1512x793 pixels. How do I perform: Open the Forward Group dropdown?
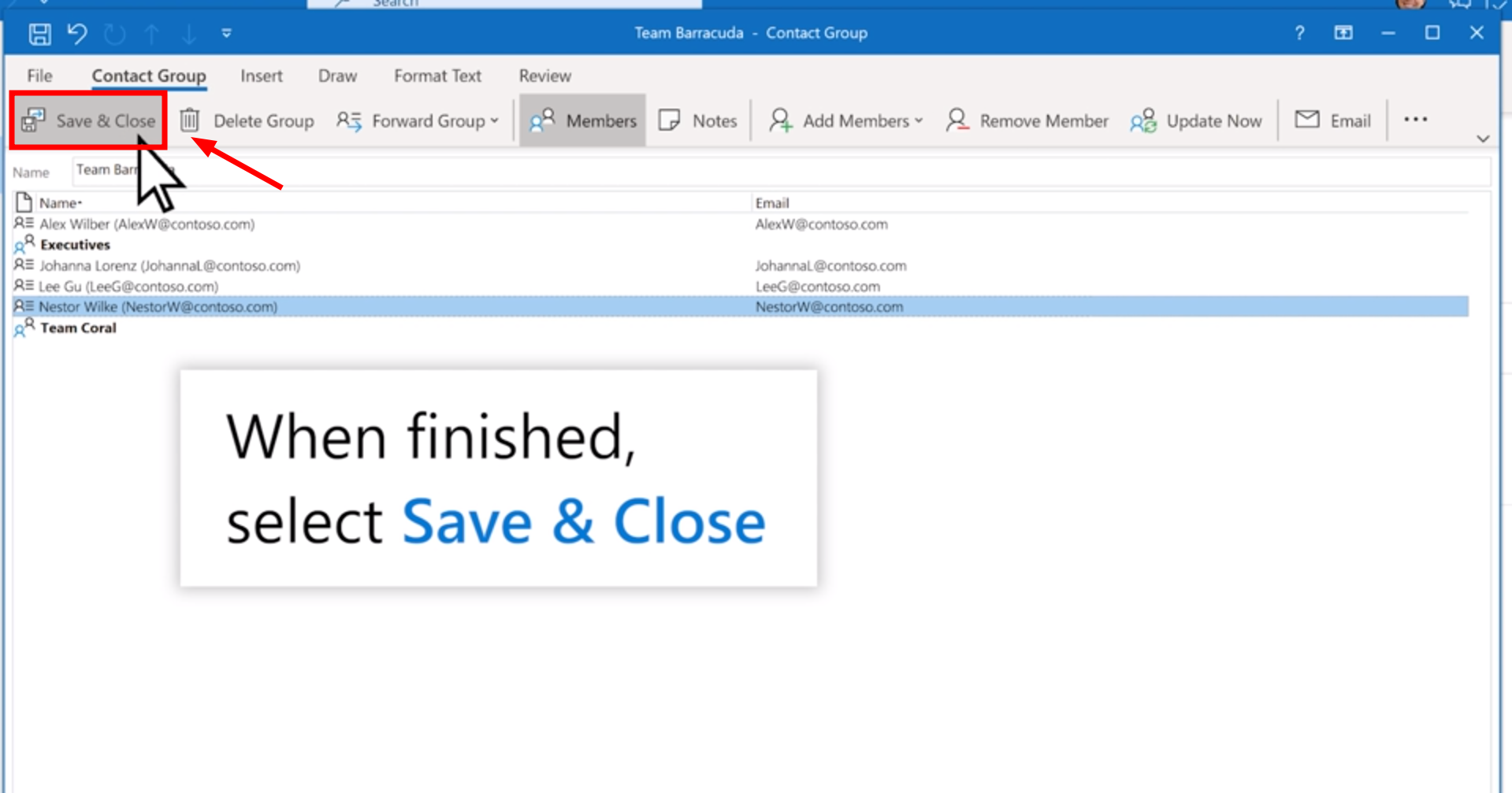click(418, 120)
